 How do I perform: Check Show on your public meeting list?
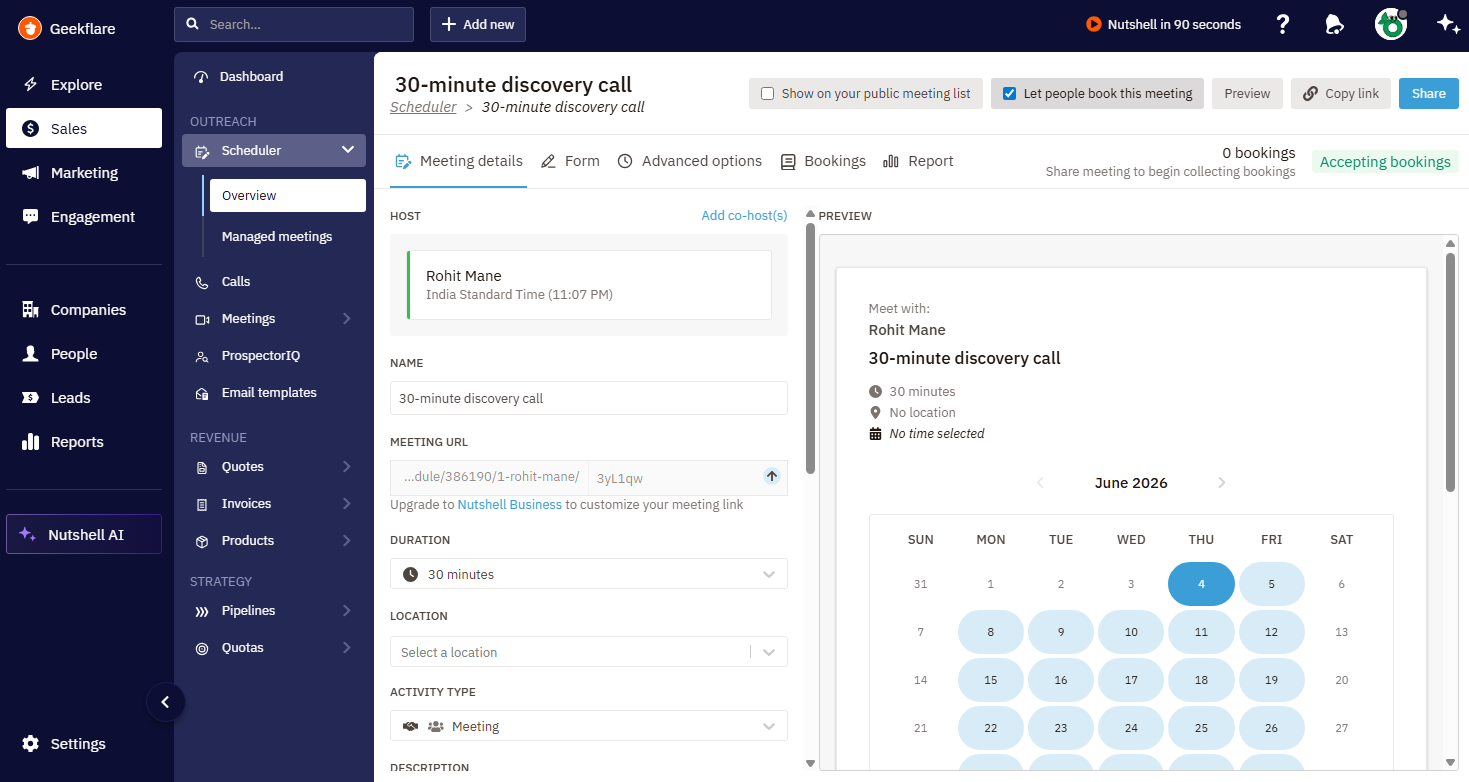click(x=768, y=94)
